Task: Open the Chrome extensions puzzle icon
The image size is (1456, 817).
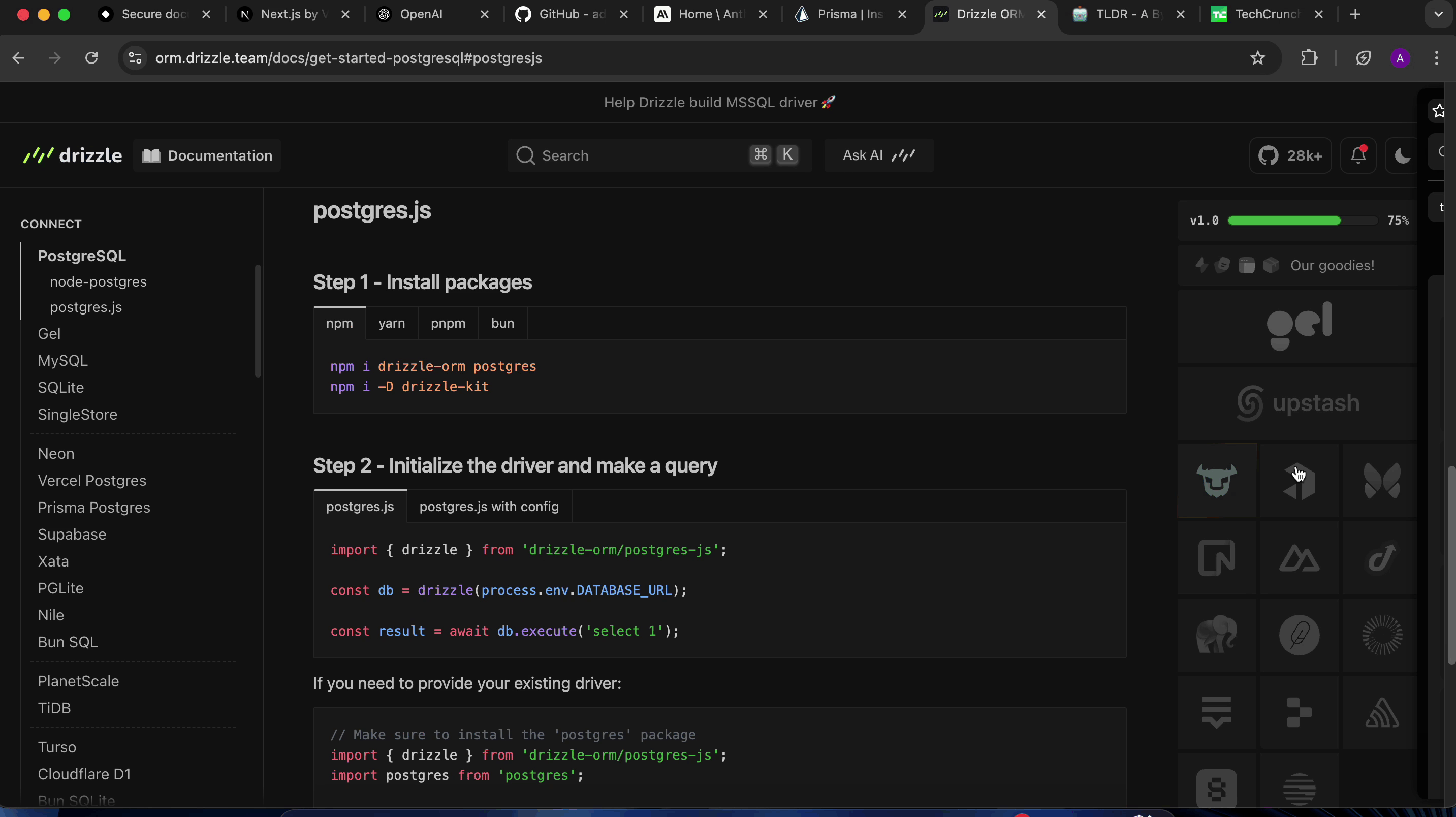Action: (1309, 58)
